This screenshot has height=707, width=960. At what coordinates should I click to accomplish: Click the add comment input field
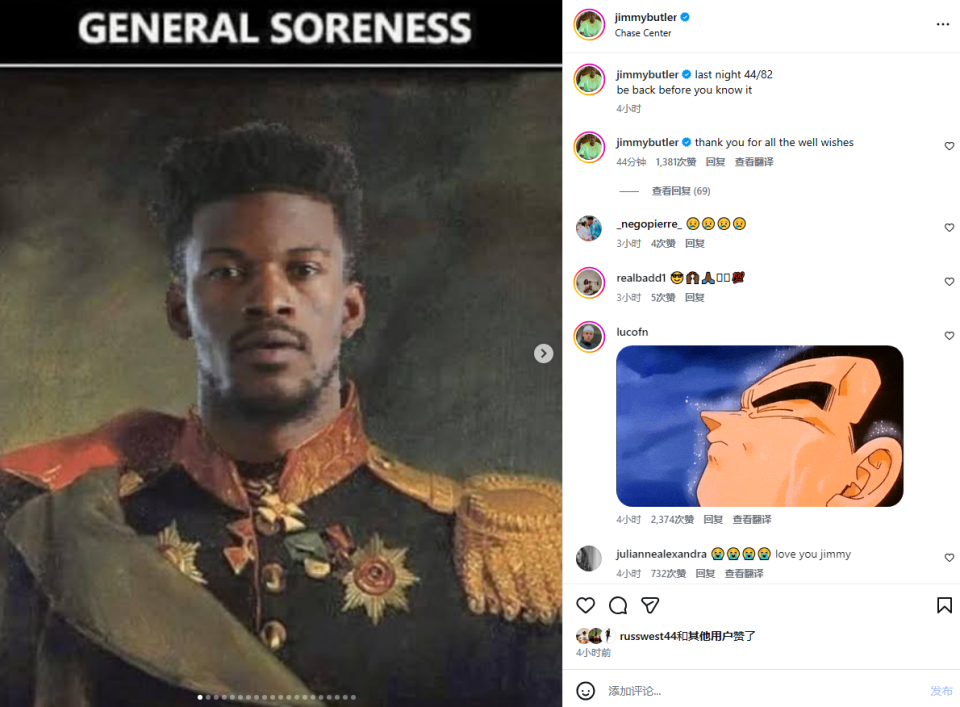[760, 690]
